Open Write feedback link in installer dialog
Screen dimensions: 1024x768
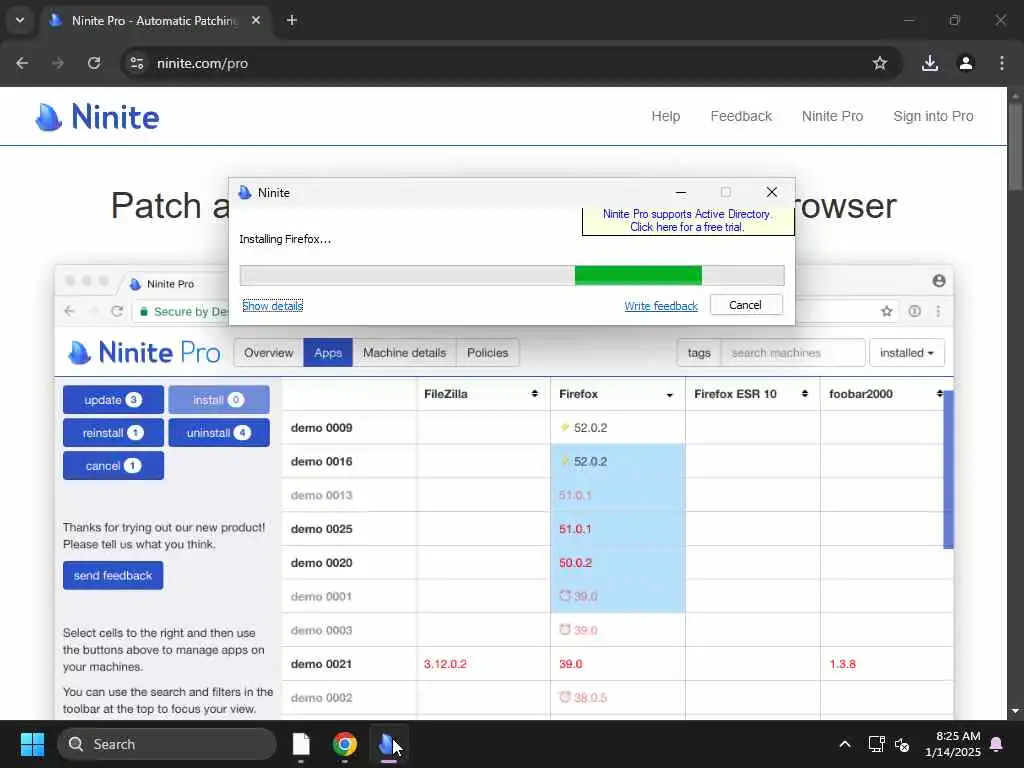click(661, 306)
